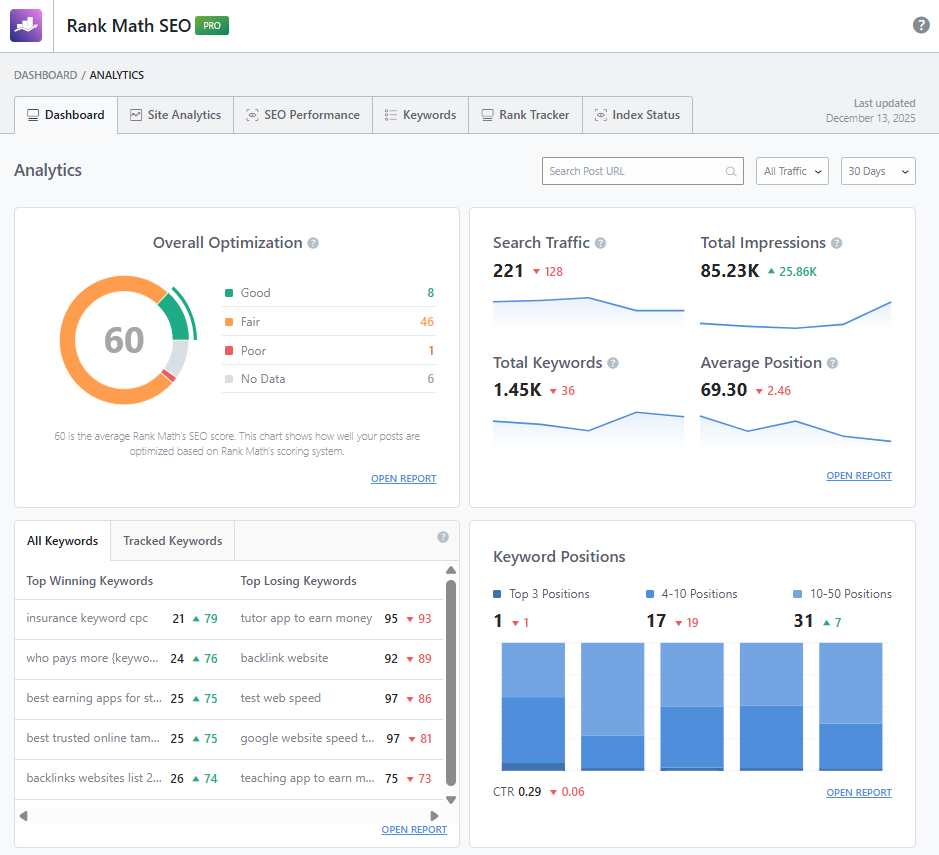The height and width of the screenshot is (855, 939).
Task: Select 'tutor app to earn money' keyword
Action: tap(306, 618)
